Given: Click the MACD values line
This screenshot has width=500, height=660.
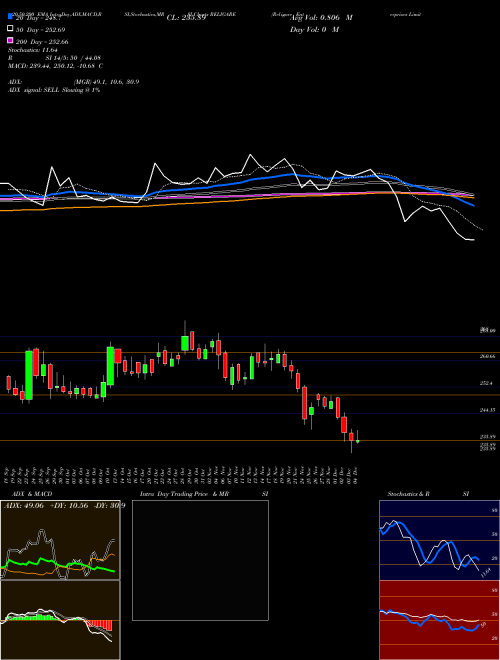Looking at the screenshot, I should click(x=56, y=66).
